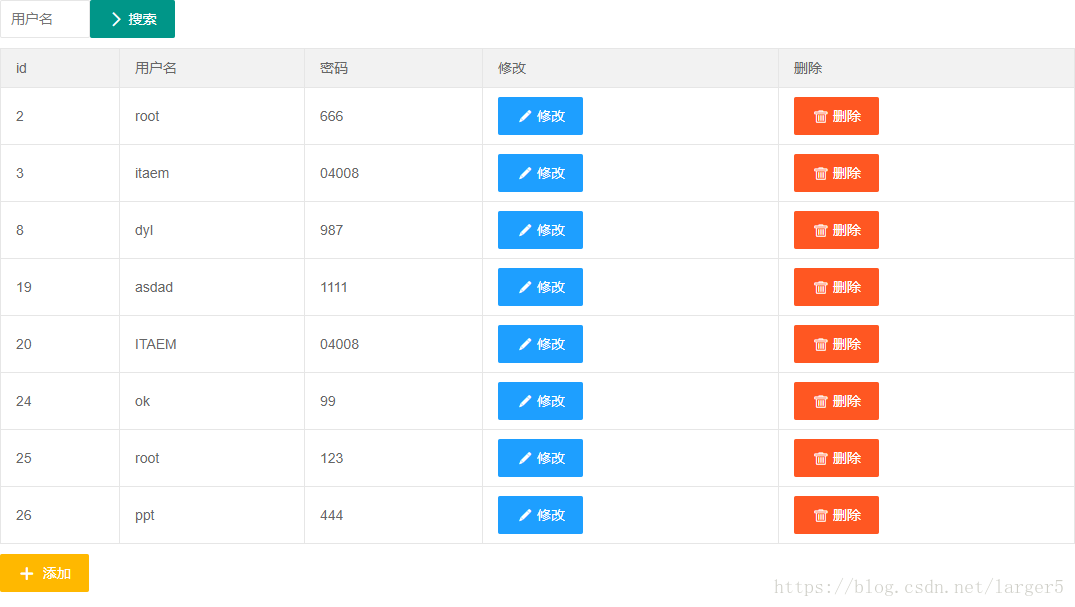Viewport: 1075px width, 607px height.
Task: Delete the root user with id 25
Action: 836,457
